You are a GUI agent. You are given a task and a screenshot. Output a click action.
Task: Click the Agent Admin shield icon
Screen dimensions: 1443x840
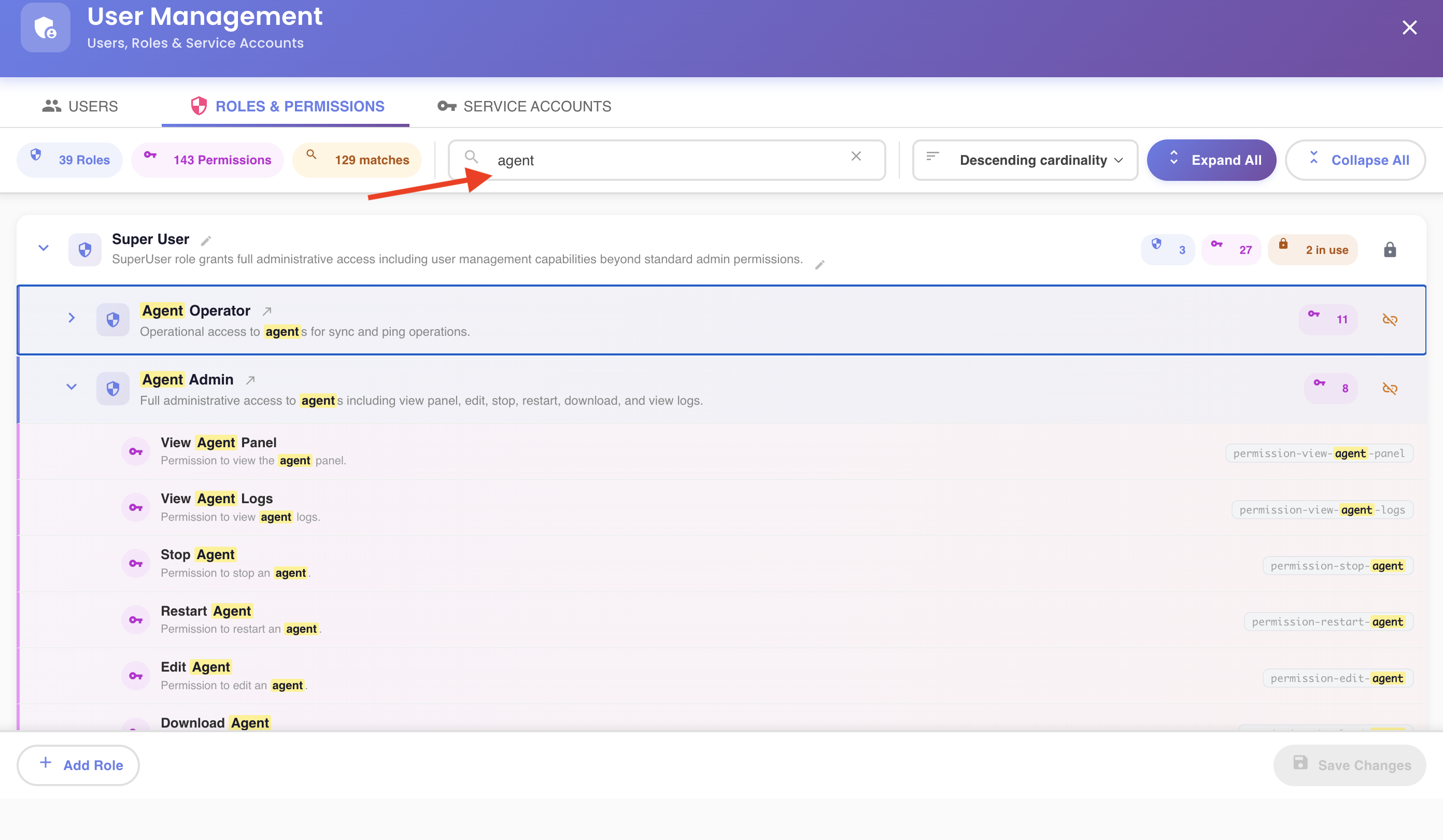[x=113, y=388]
